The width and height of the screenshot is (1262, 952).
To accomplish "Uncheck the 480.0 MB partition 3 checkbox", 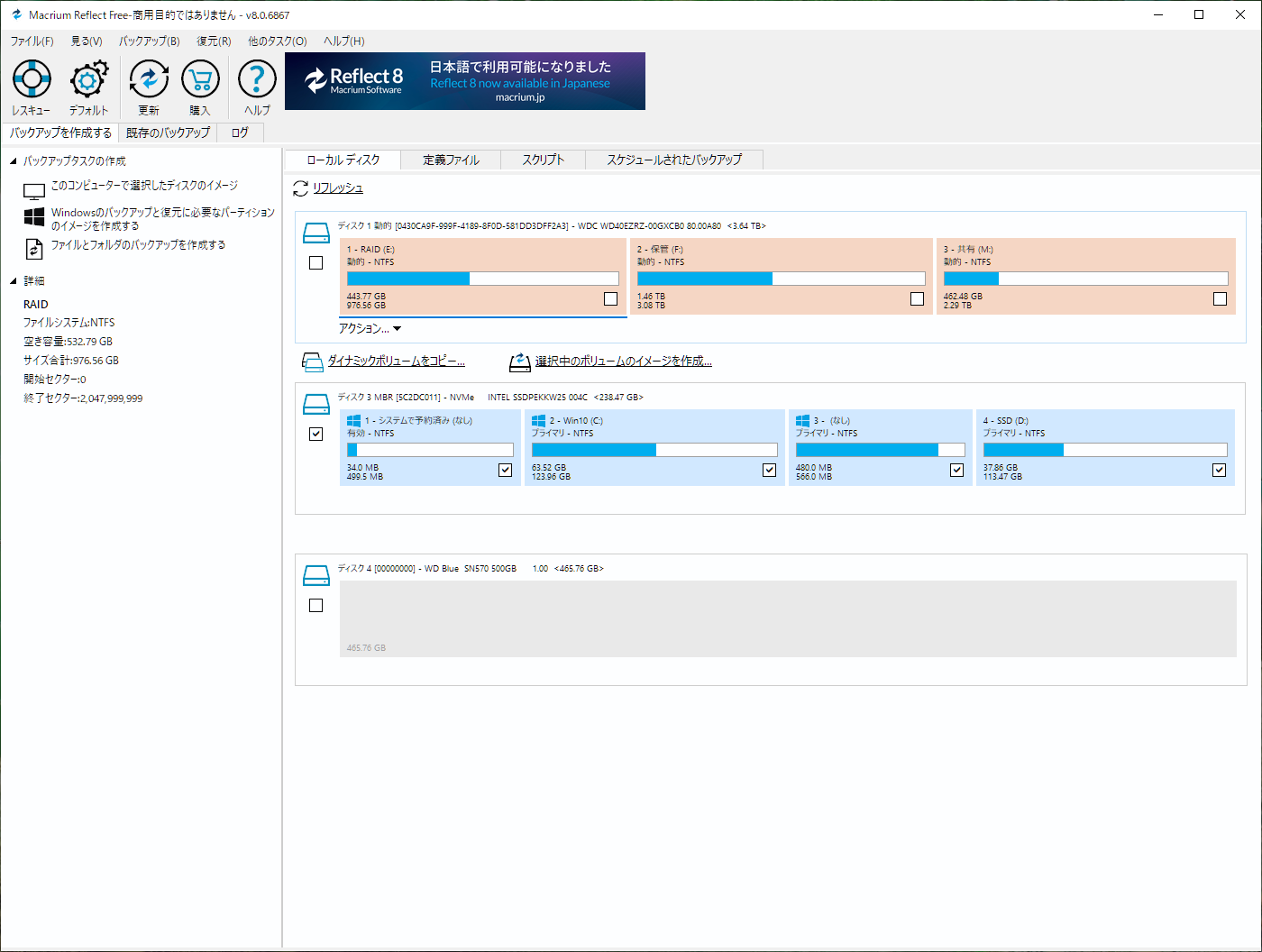I will coord(957,471).
